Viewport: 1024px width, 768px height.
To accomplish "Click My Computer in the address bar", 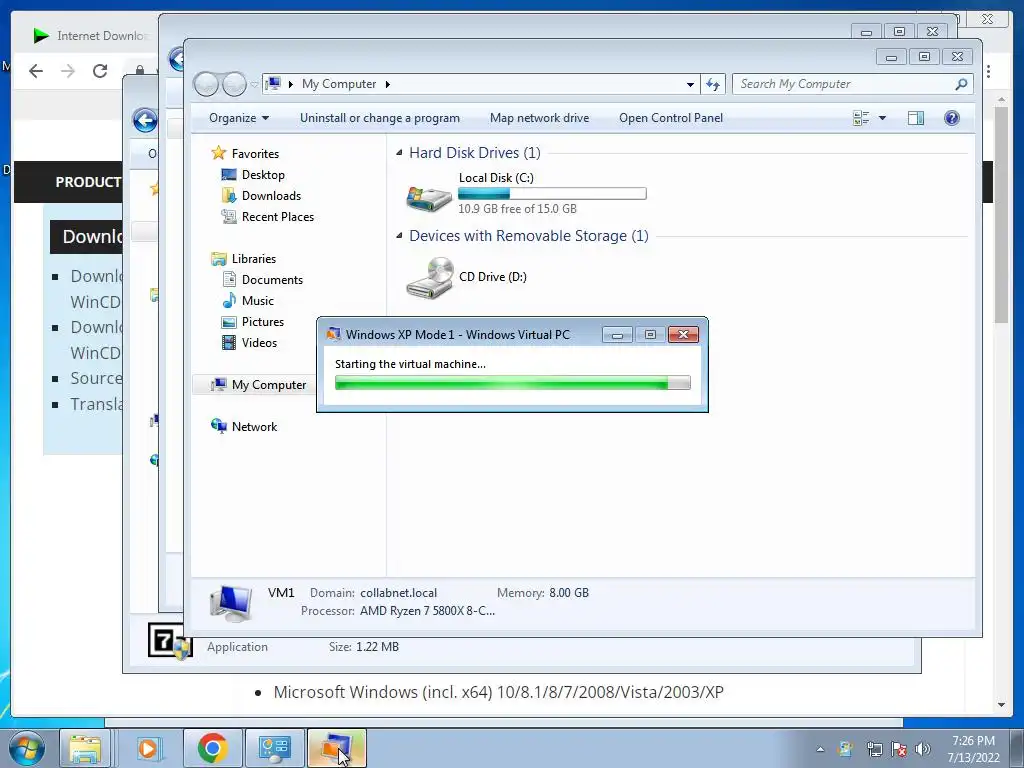I will (339, 84).
